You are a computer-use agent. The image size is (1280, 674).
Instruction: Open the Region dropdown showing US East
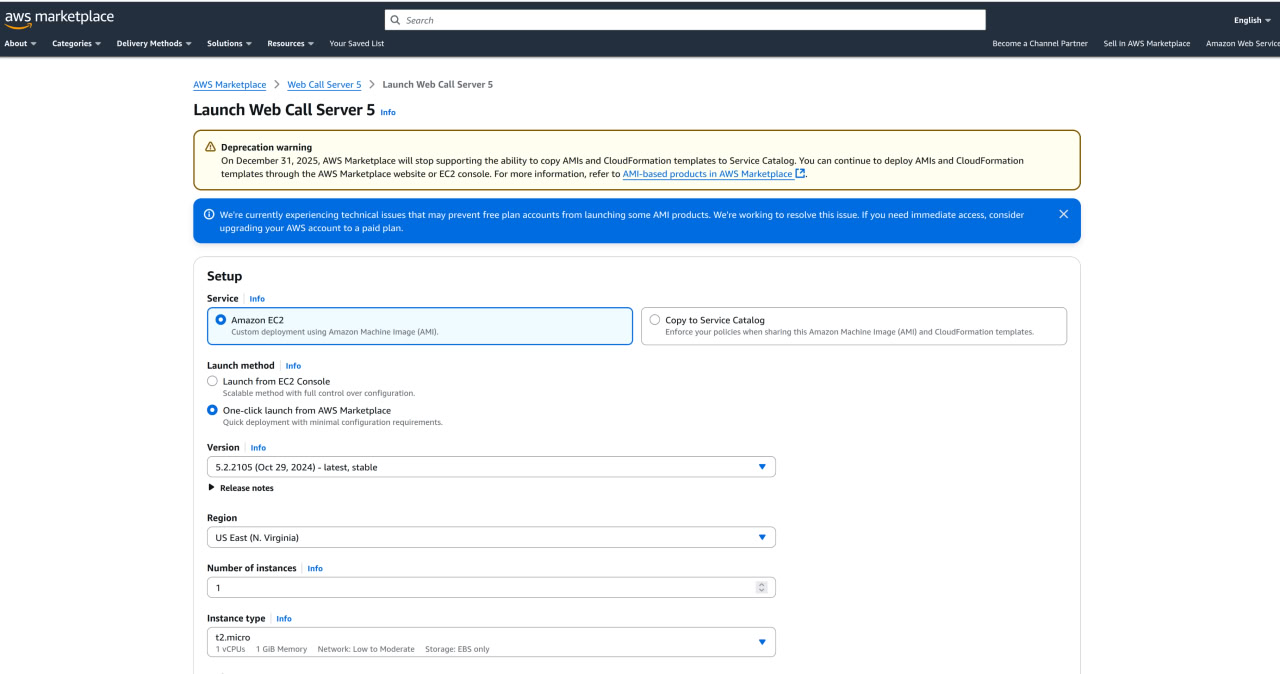[491, 537]
